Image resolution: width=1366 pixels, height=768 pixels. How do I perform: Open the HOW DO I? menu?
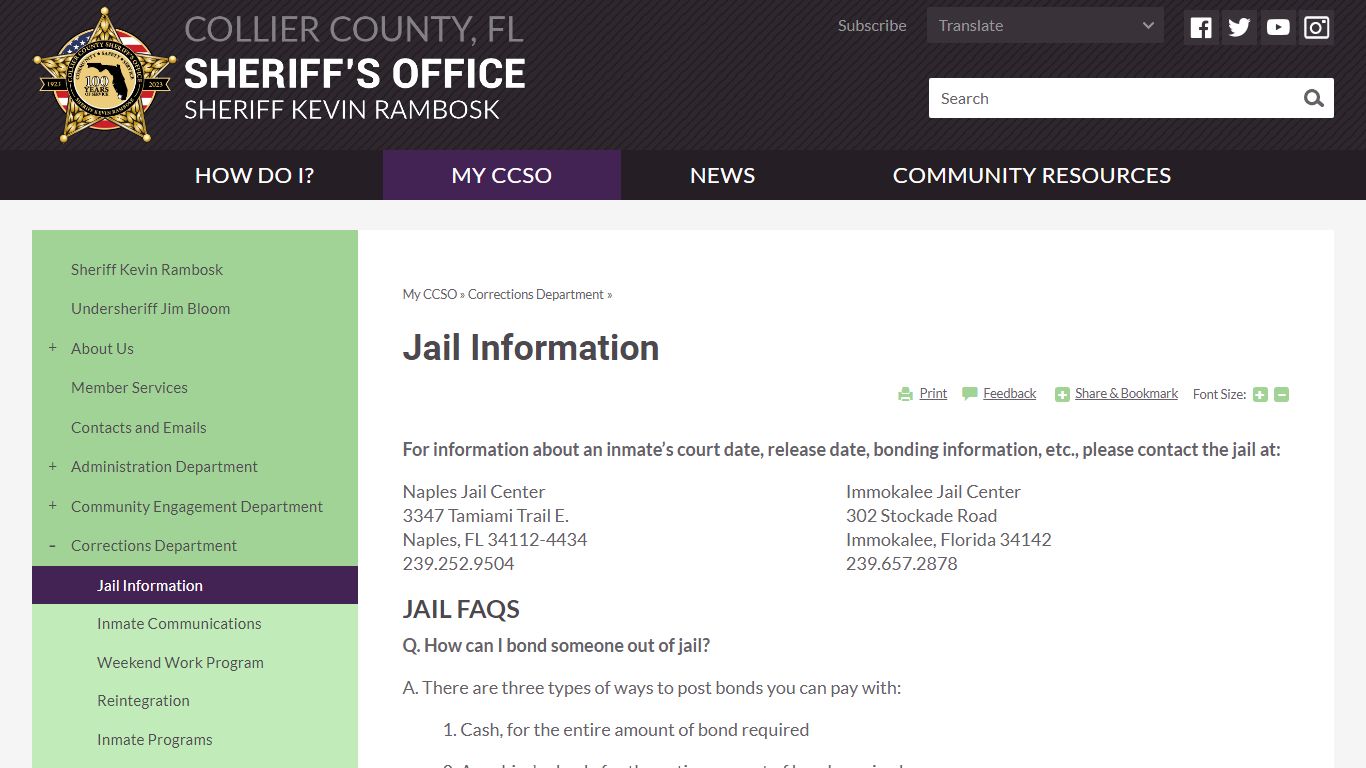[x=254, y=175]
